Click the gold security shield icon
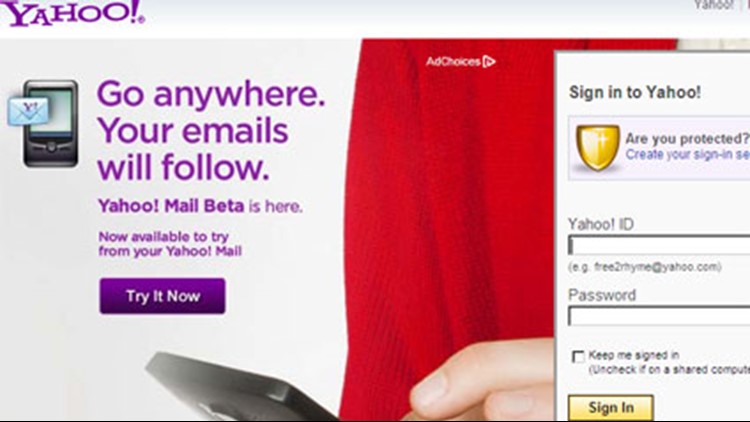The image size is (750, 422). pos(597,147)
